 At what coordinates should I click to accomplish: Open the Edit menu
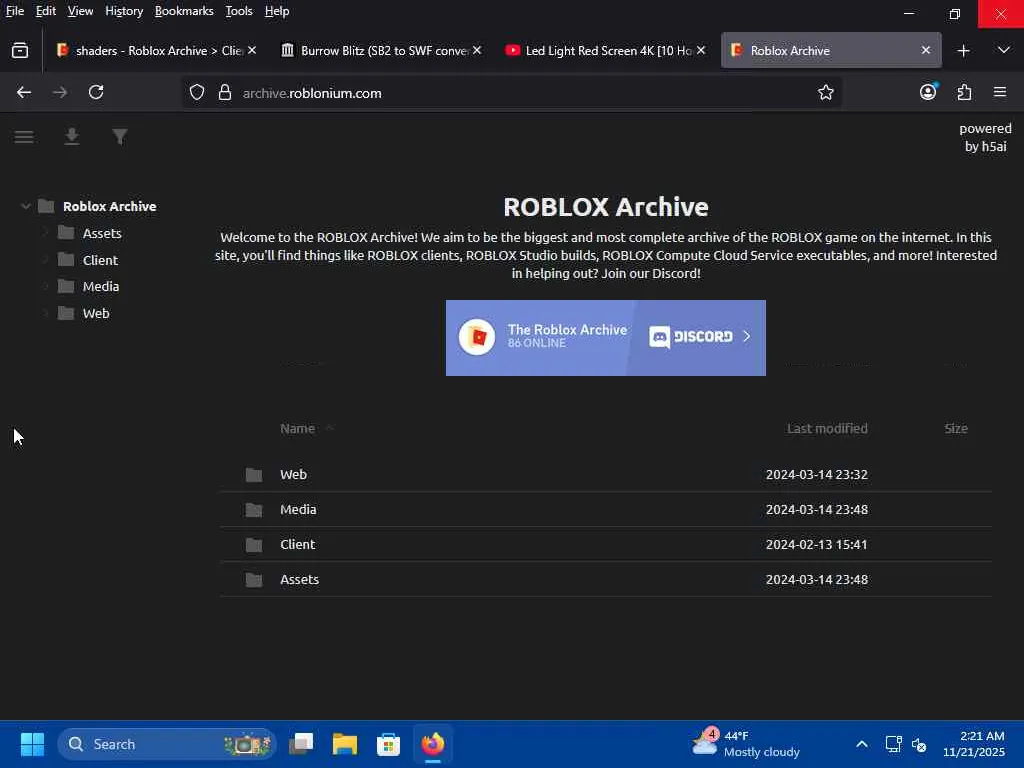46,11
